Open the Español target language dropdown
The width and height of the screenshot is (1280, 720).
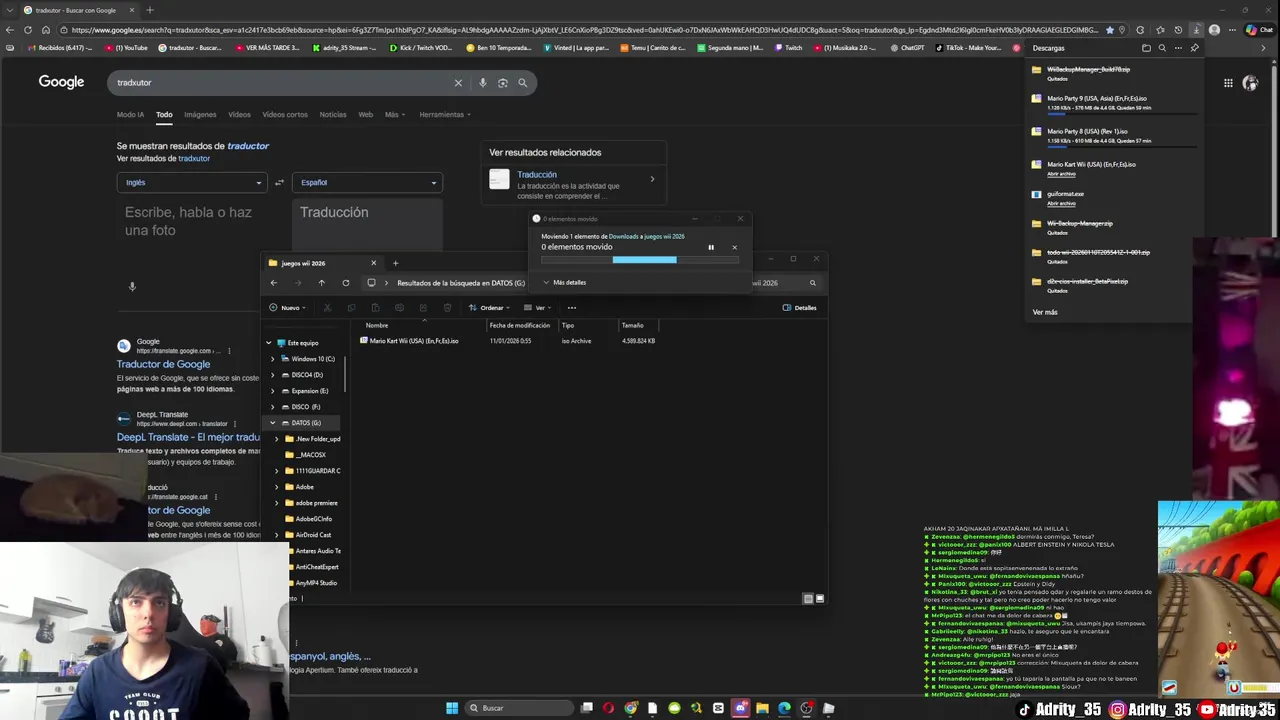coord(367,182)
